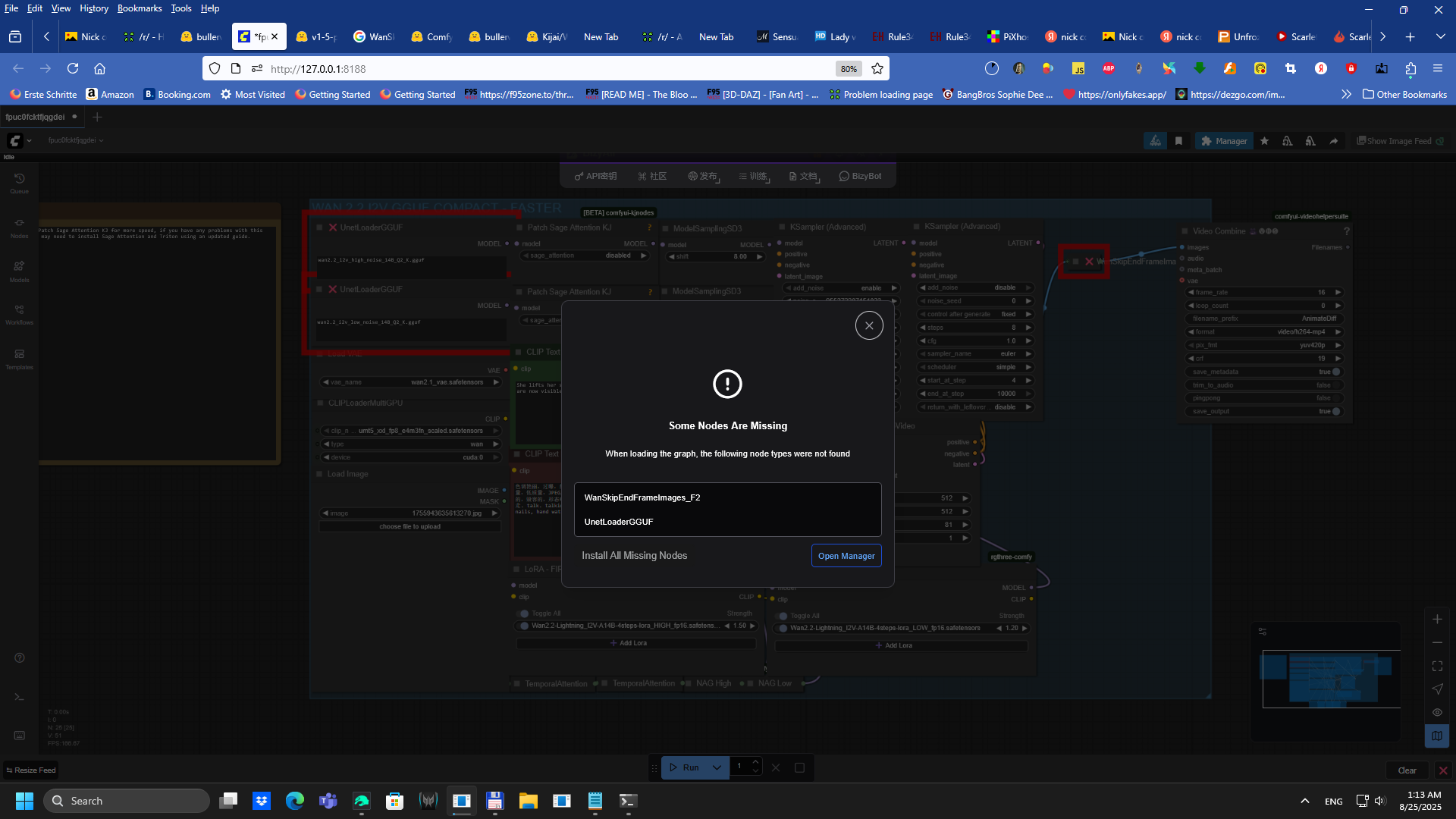1456x819 pixels.
Task: Click the puzzle-piece Manager button
Action: pos(1224,141)
